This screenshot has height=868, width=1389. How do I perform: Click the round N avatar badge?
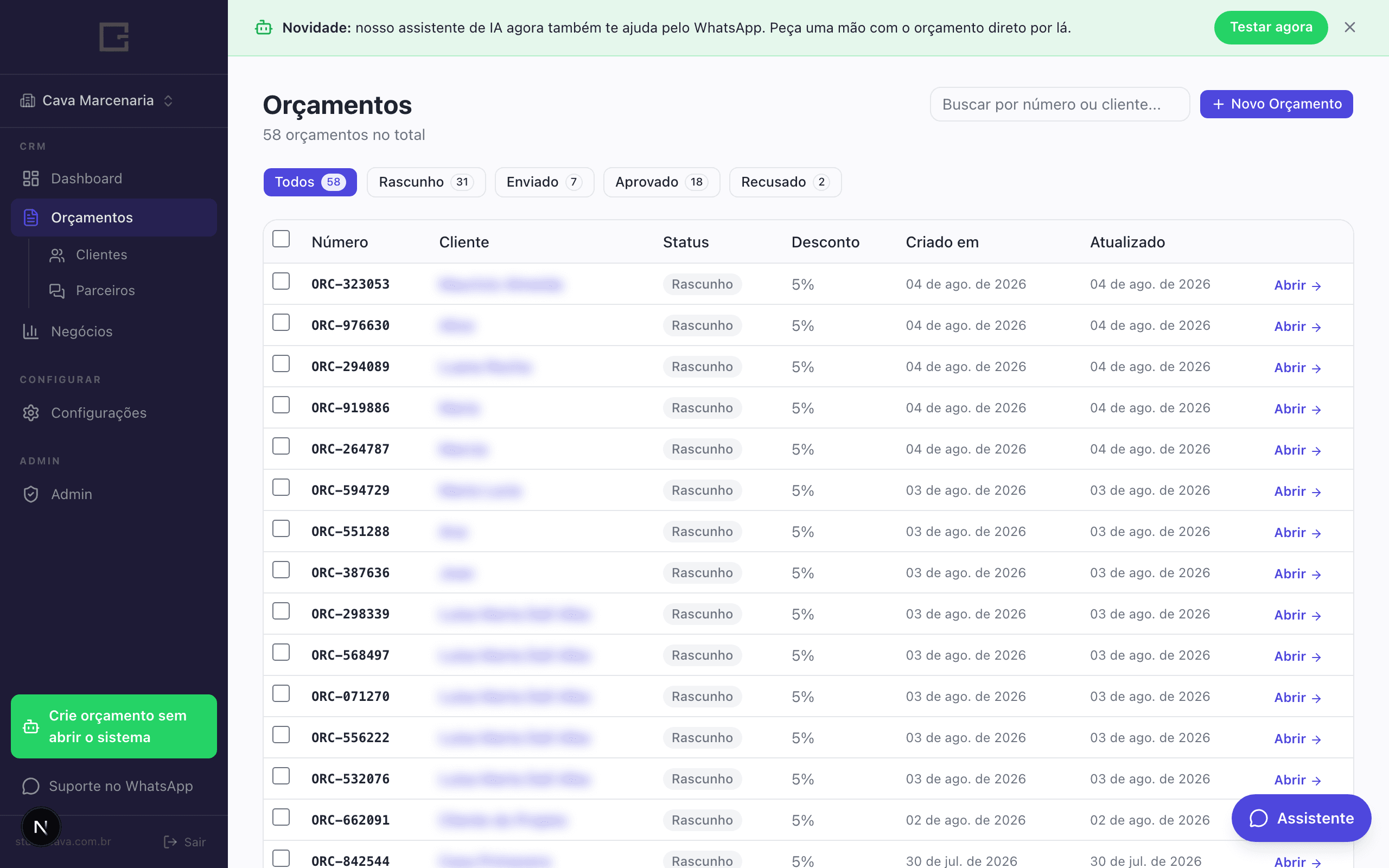(41, 827)
